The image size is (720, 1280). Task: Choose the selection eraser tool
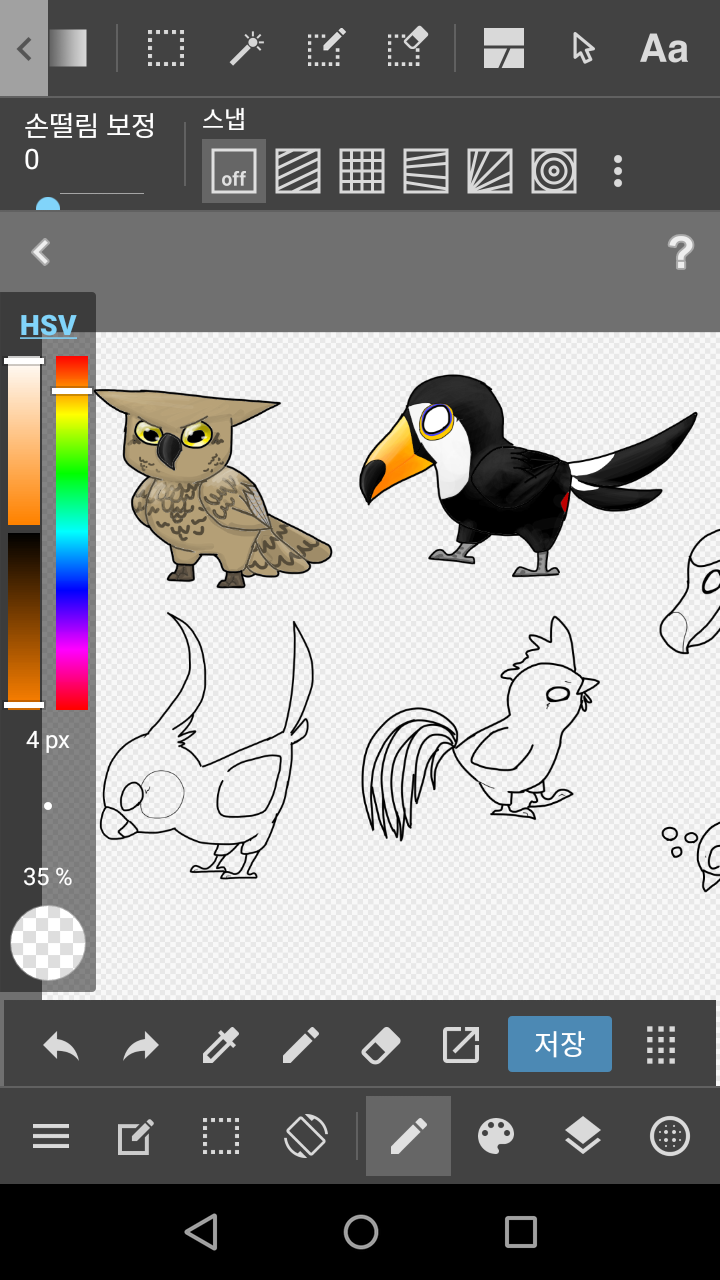(x=406, y=48)
